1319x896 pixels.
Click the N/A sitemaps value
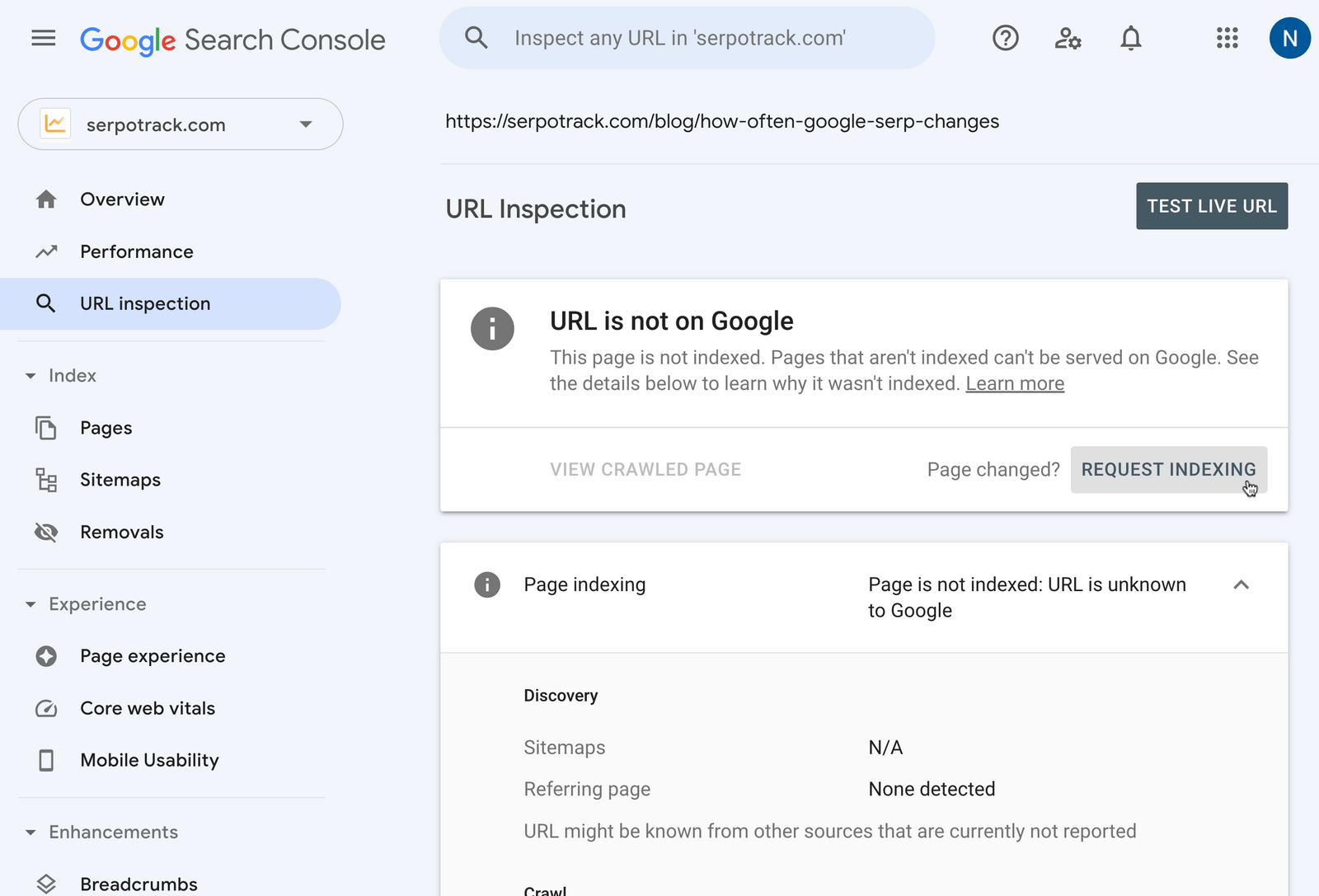(x=885, y=748)
